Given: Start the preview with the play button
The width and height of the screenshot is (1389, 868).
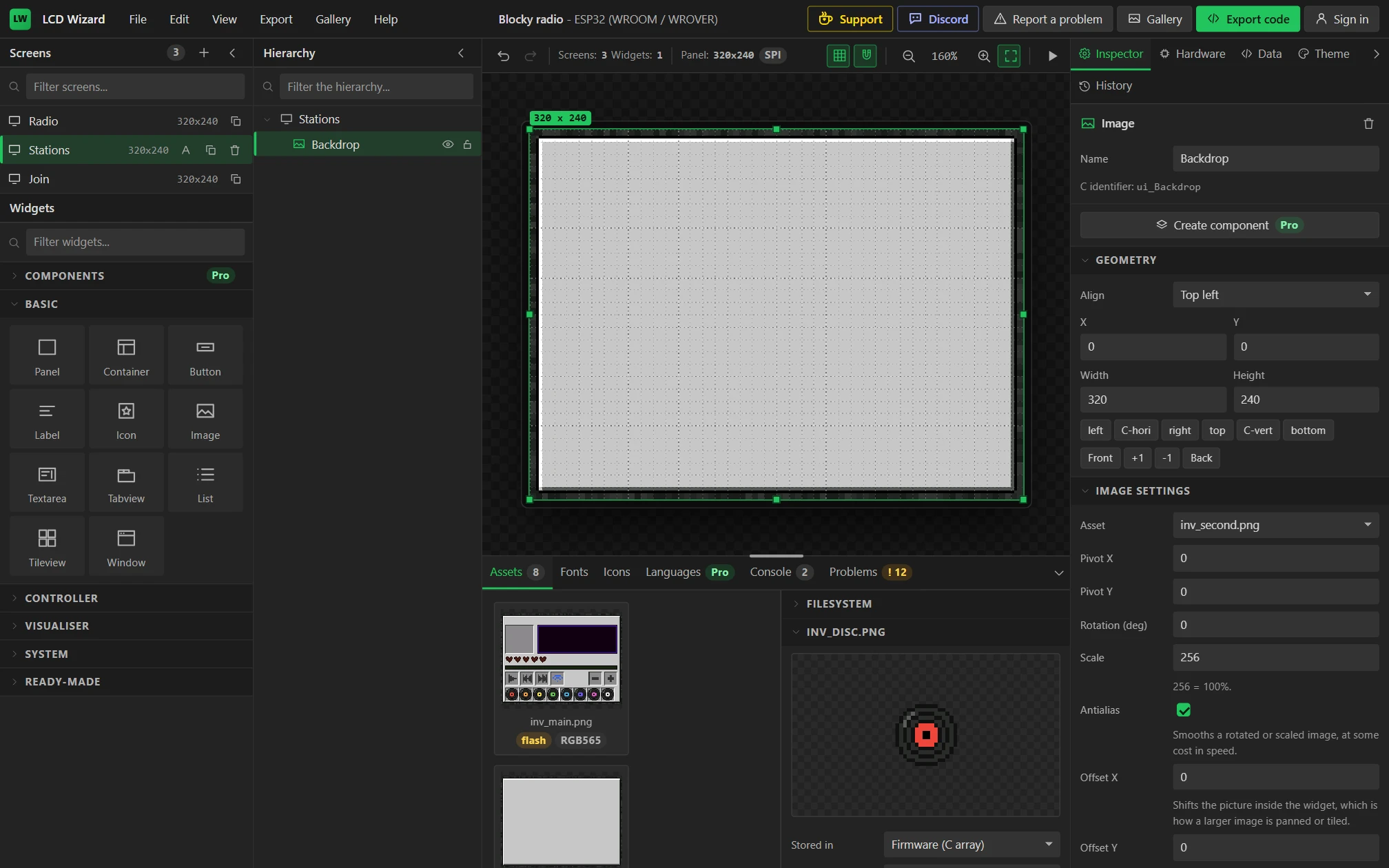Looking at the screenshot, I should pyautogui.click(x=1052, y=55).
